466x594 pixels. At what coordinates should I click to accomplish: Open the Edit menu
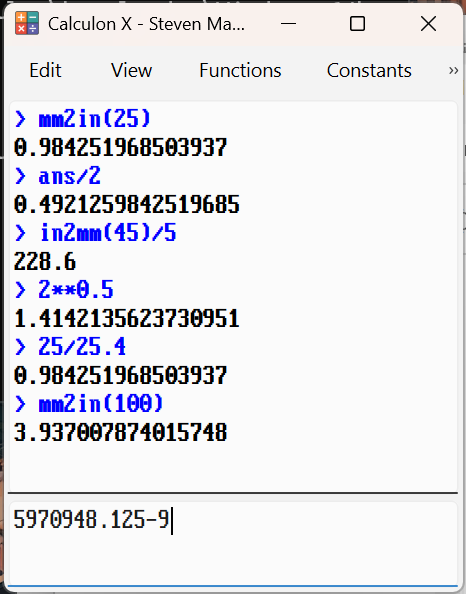click(45, 70)
